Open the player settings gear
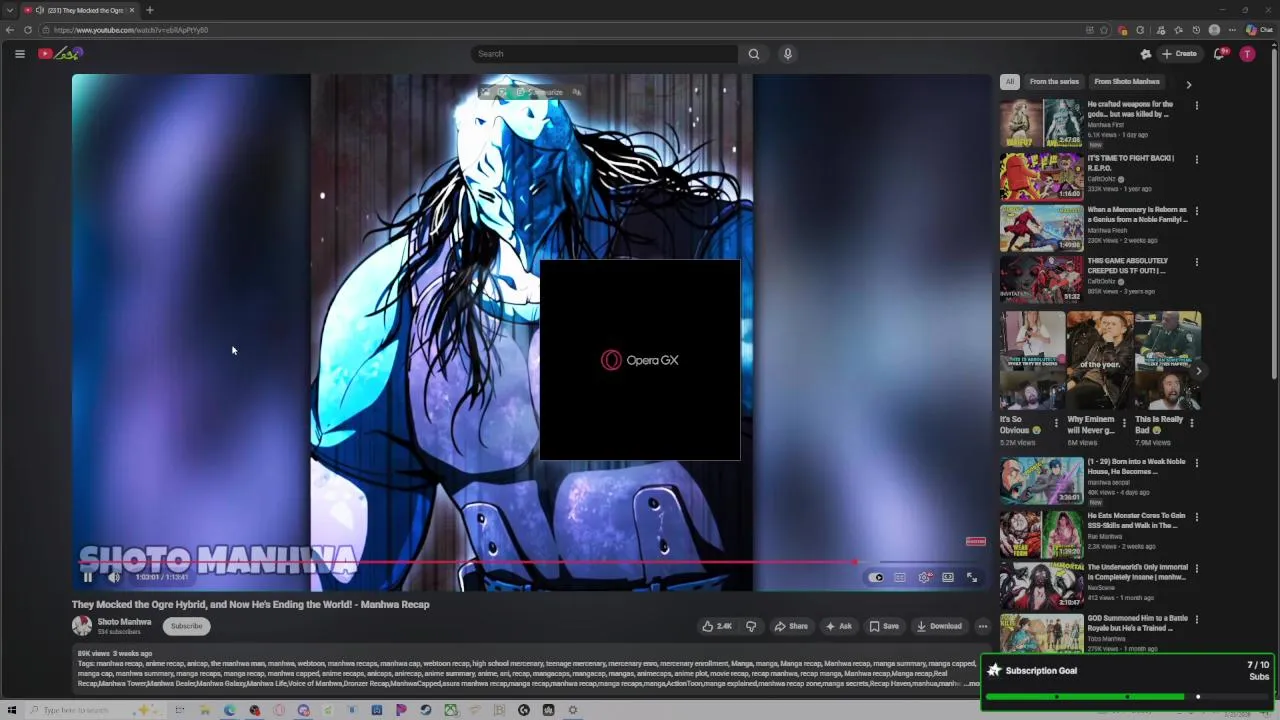The width and height of the screenshot is (1280, 720). pyautogui.click(x=925, y=577)
